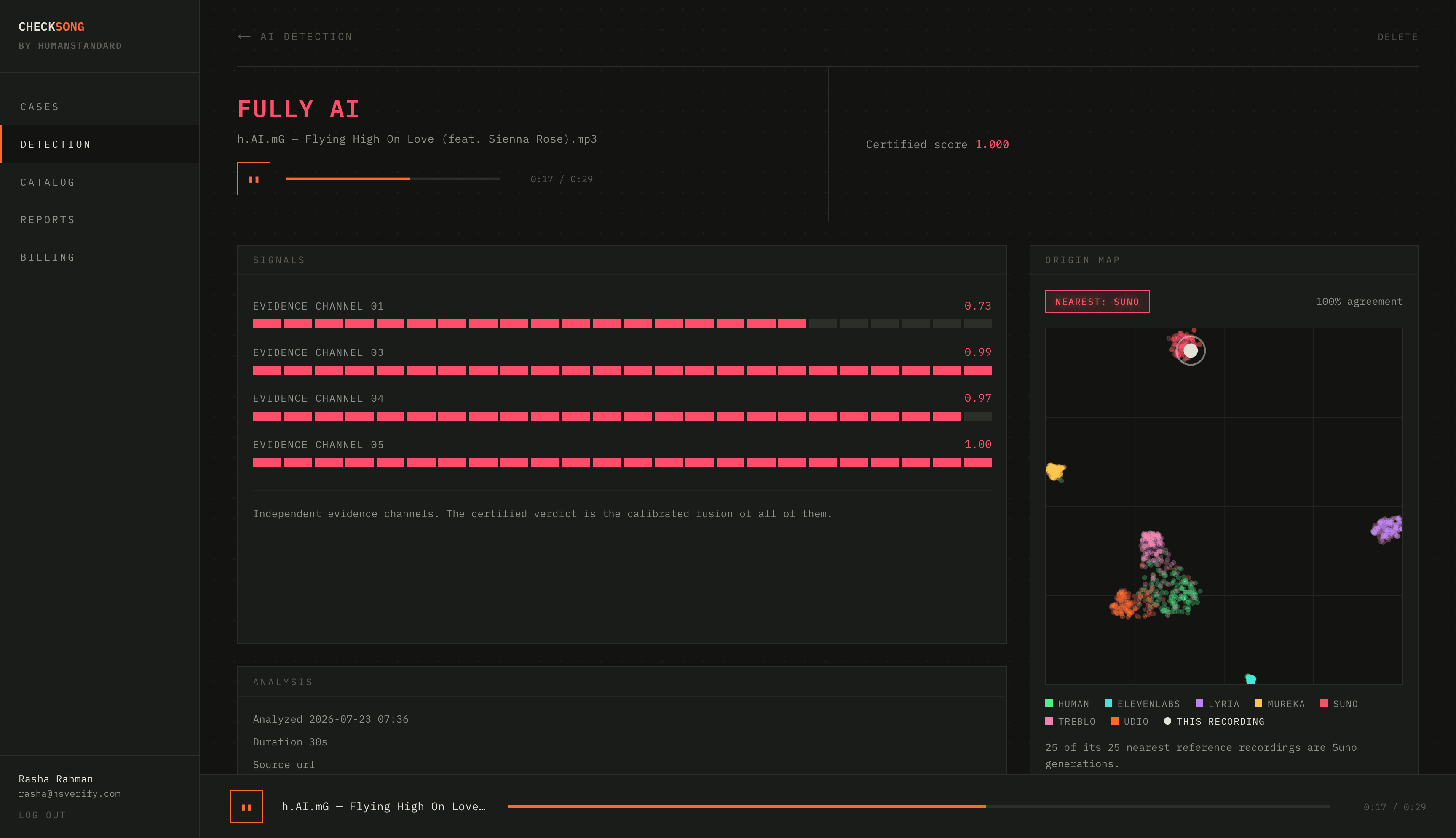This screenshot has height=838, width=1456.
Task: Click the purple Lyria legend swatch
Action: 1199,703
